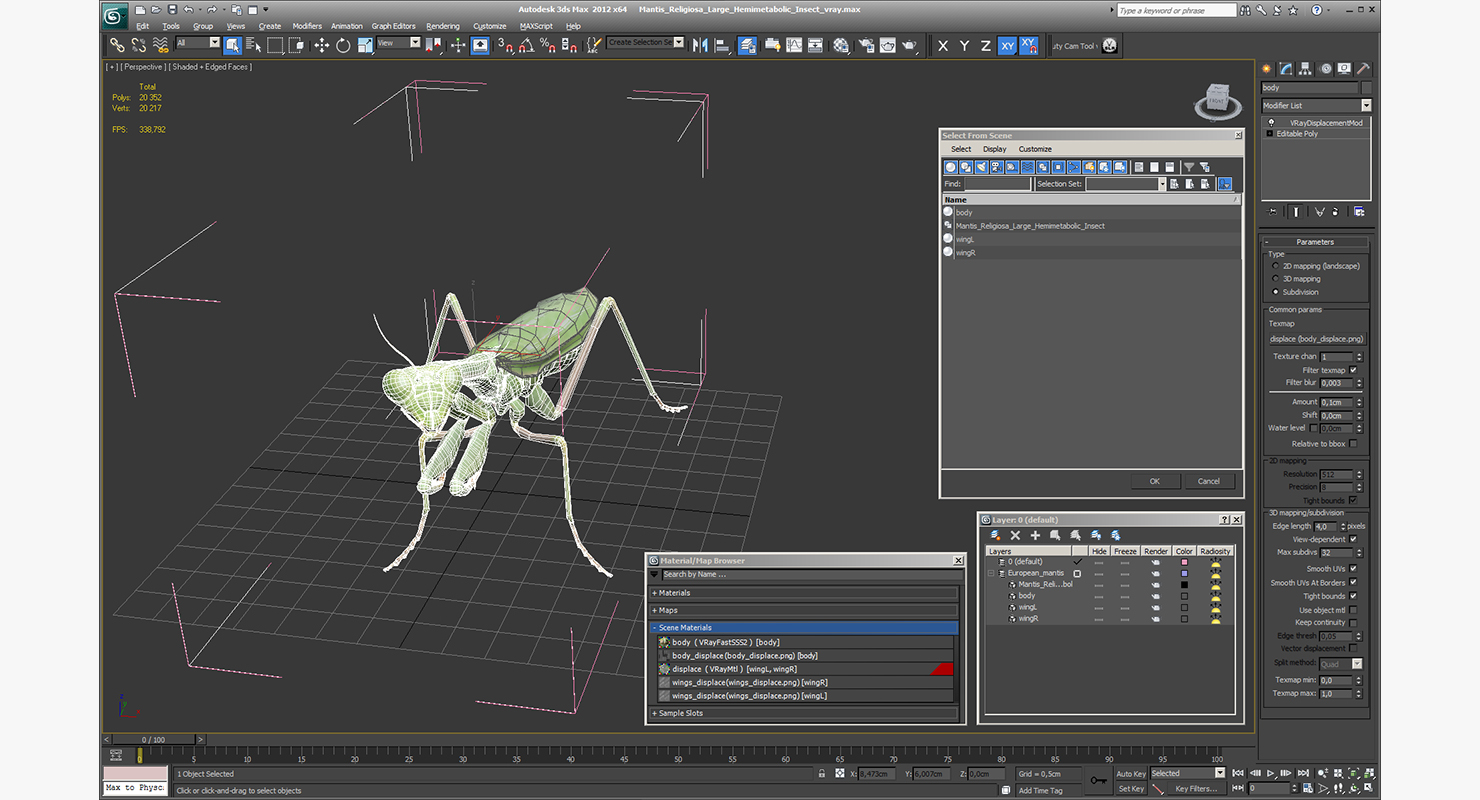Open the Graph Editors menu
The height and width of the screenshot is (800, 1480).
coord(393,26)
